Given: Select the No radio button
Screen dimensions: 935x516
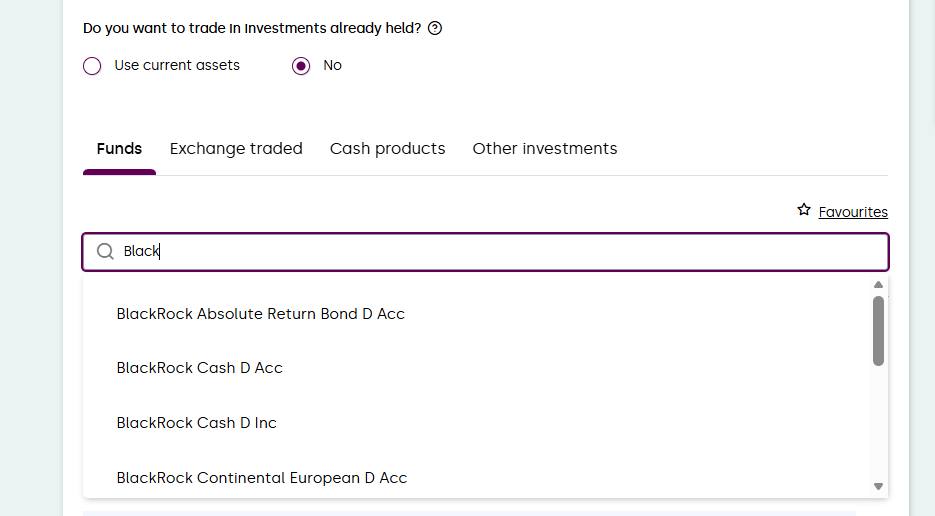Looking at the screenshot, I should tap(301, 66).
